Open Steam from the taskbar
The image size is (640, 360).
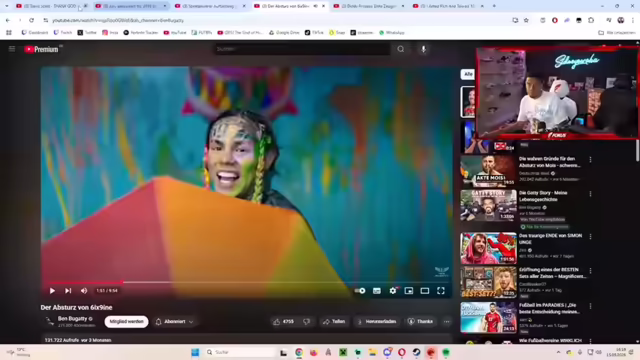[416, 352]
